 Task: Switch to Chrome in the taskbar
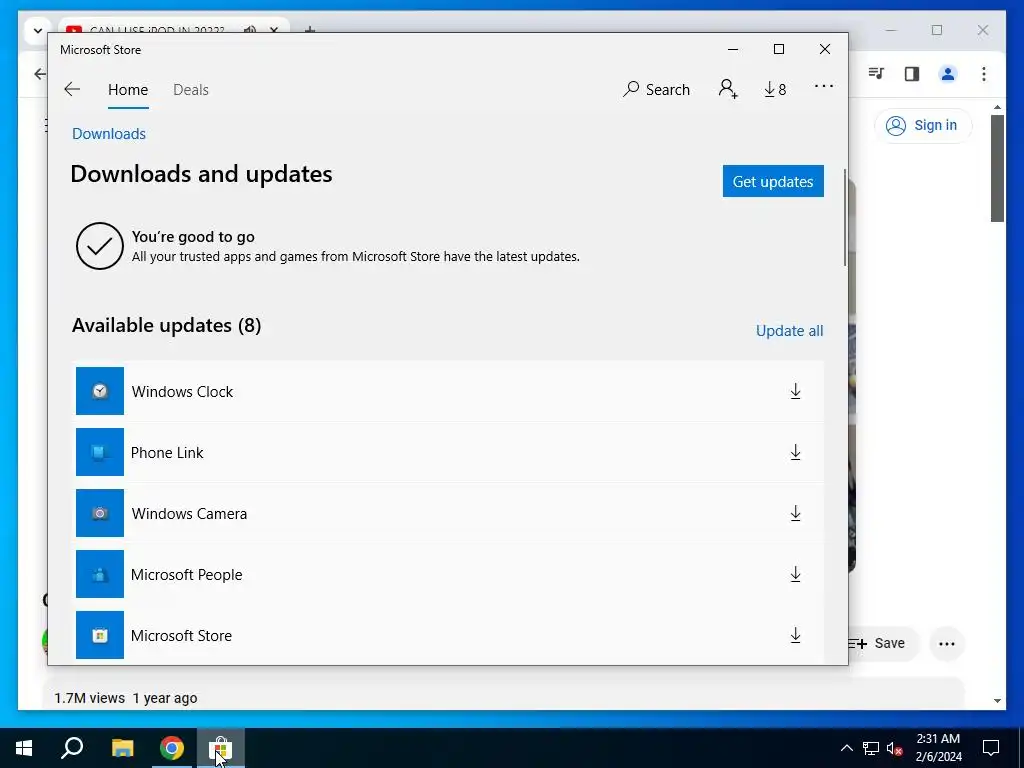(172, 748)
